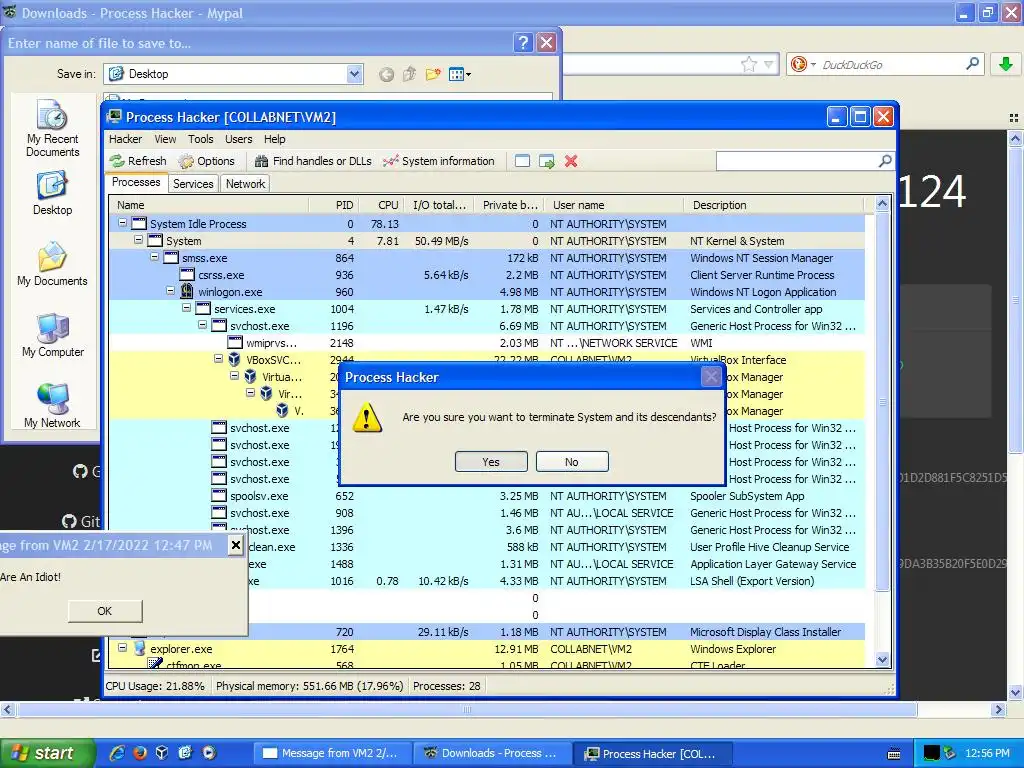The width and height of the screenshot is (1024, 768).
Task: Open the Help menu
Action: 274,139
